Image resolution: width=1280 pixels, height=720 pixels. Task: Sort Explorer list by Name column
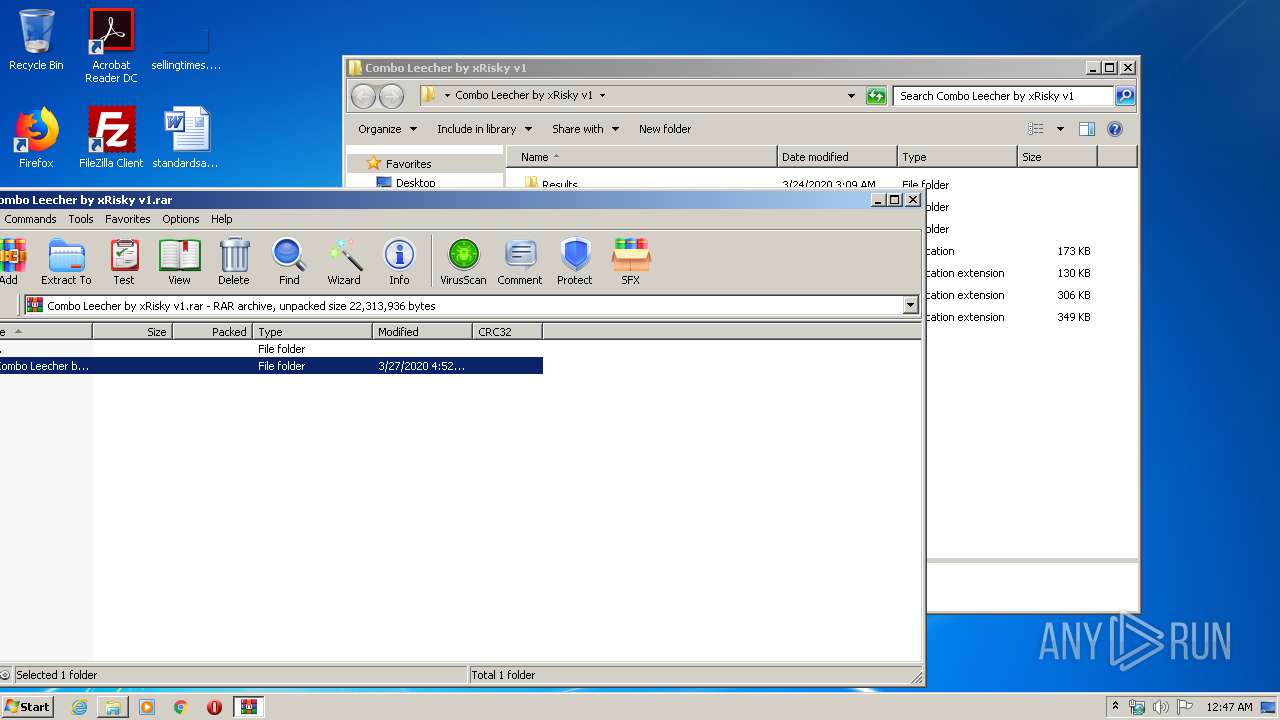641,157
